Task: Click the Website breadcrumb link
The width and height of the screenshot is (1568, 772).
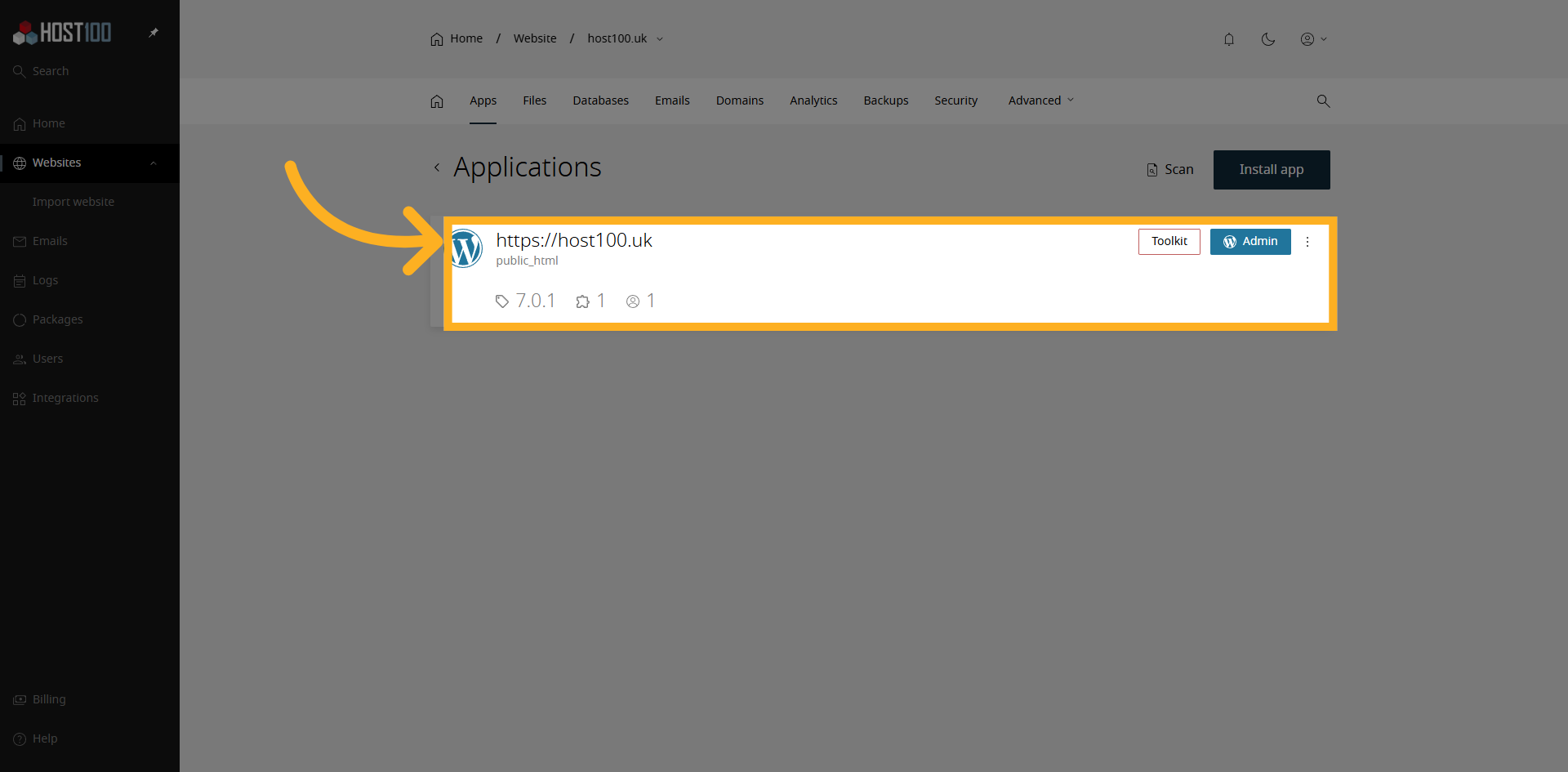Action: tap(535, 38)
